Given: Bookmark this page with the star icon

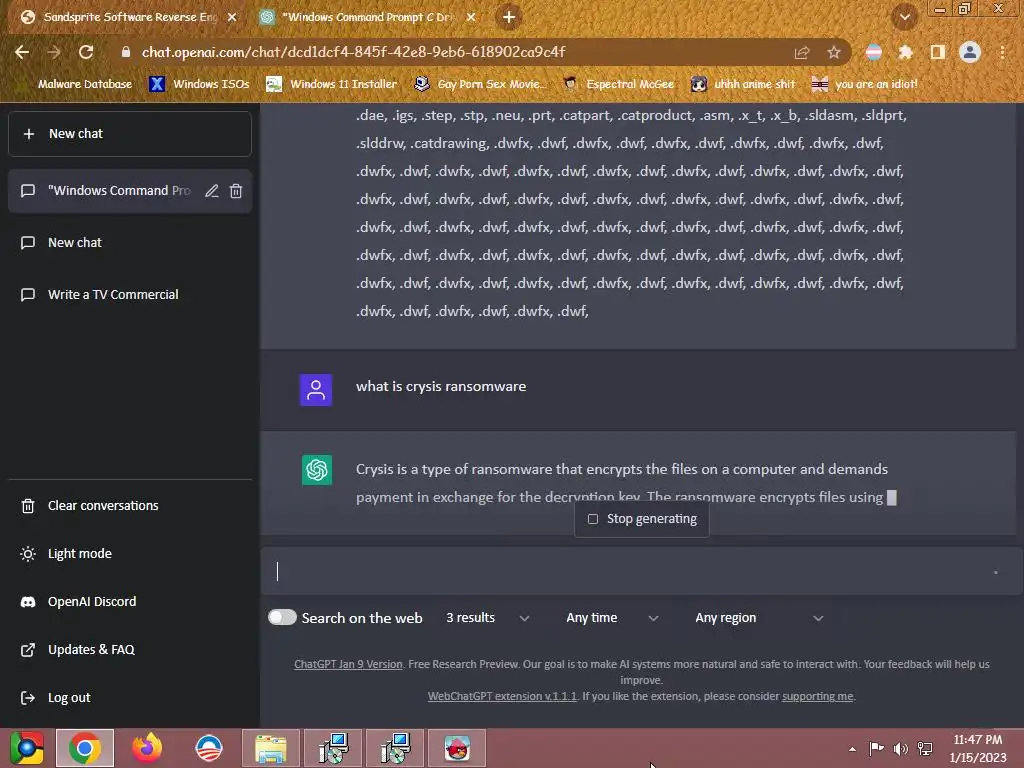Looking at the screenshot, I should (x=834, y=52).
